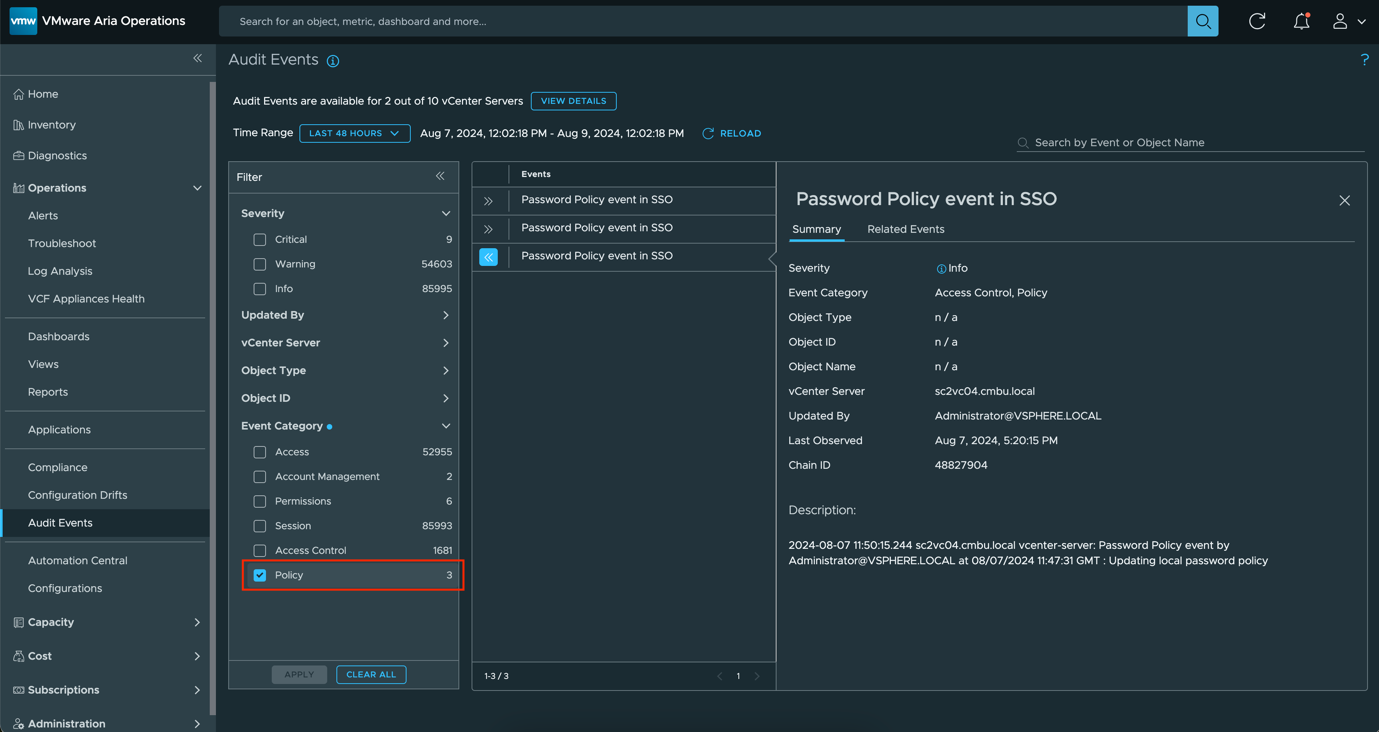Image resolution: width=1379 pixels, height=732 pixels.
Task: Click the global search input field
Action: [703, 21]
